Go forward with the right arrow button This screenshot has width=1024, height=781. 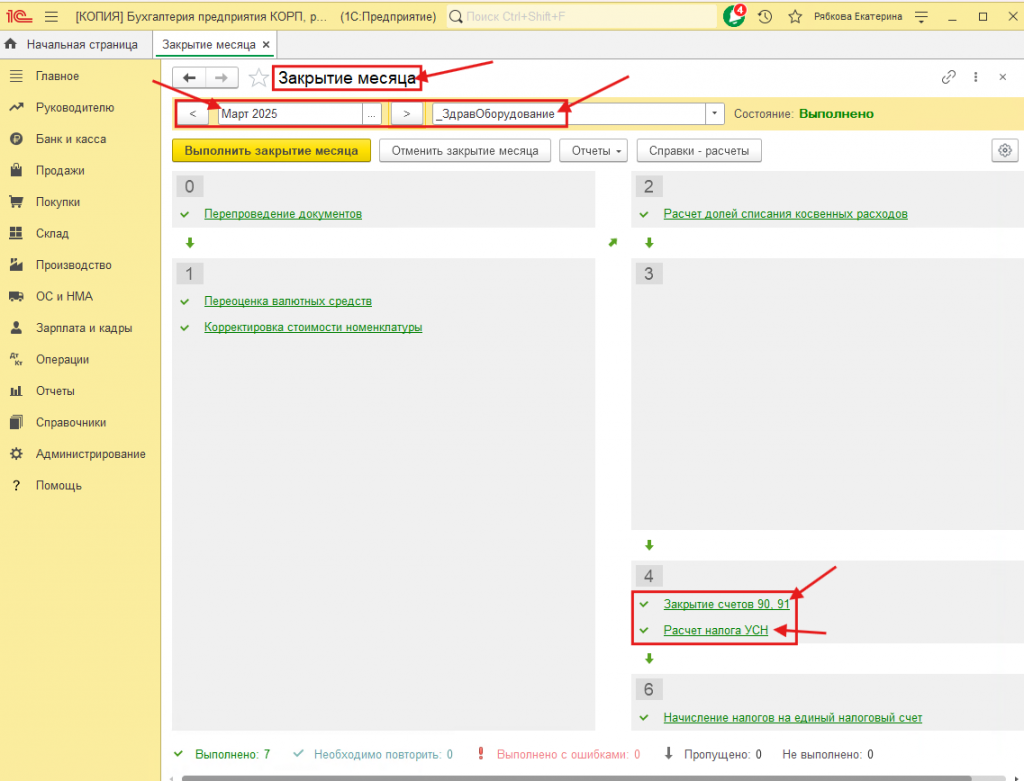(221, 78)
